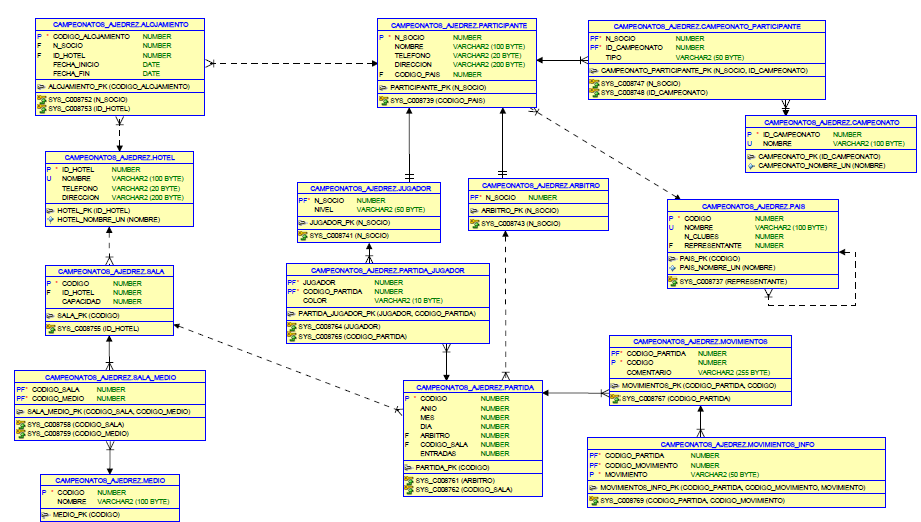Click the foreign key icon of SYS_C008752
Viewport: 921px width, 522px height.
click(42, 100)
